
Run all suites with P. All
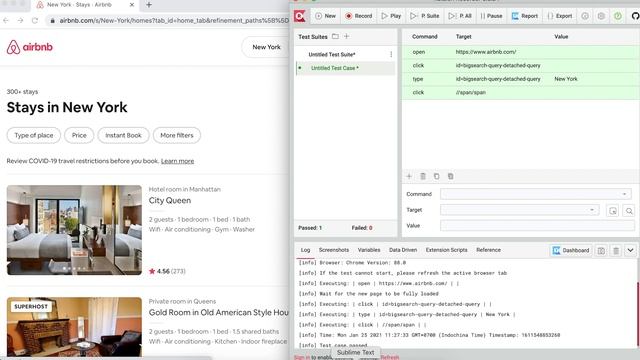point(460,16)
